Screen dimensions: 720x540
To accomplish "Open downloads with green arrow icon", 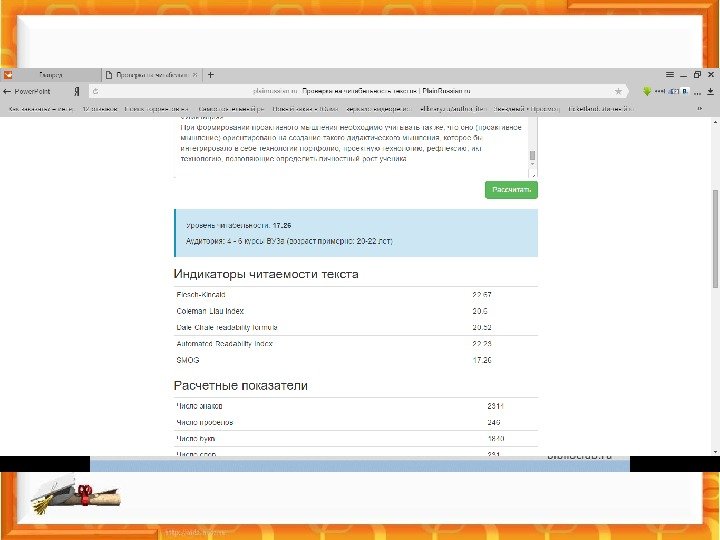I will pyautogui.click(x=647, y=91).
